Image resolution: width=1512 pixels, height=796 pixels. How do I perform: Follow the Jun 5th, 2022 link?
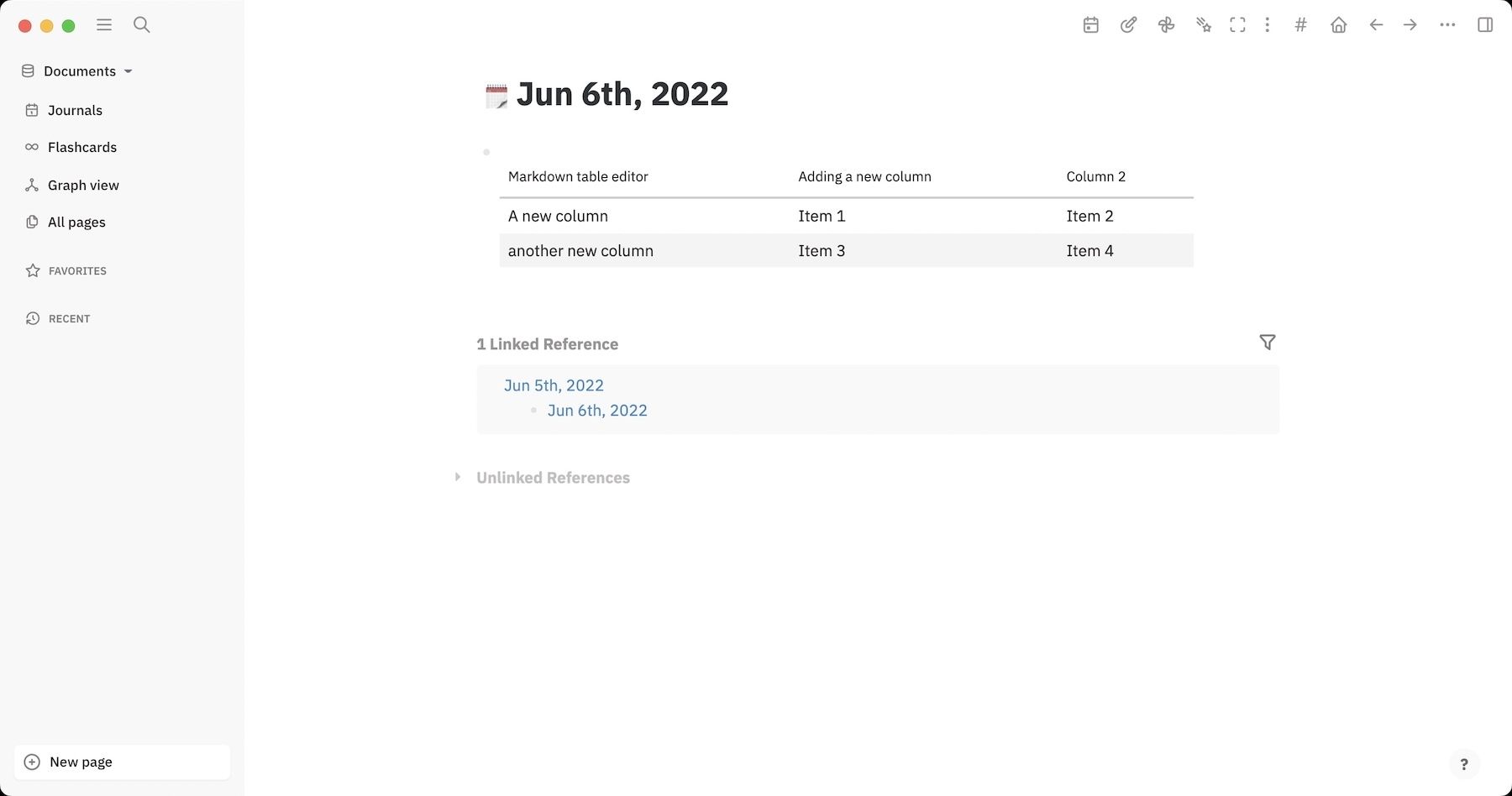[553, 385]
